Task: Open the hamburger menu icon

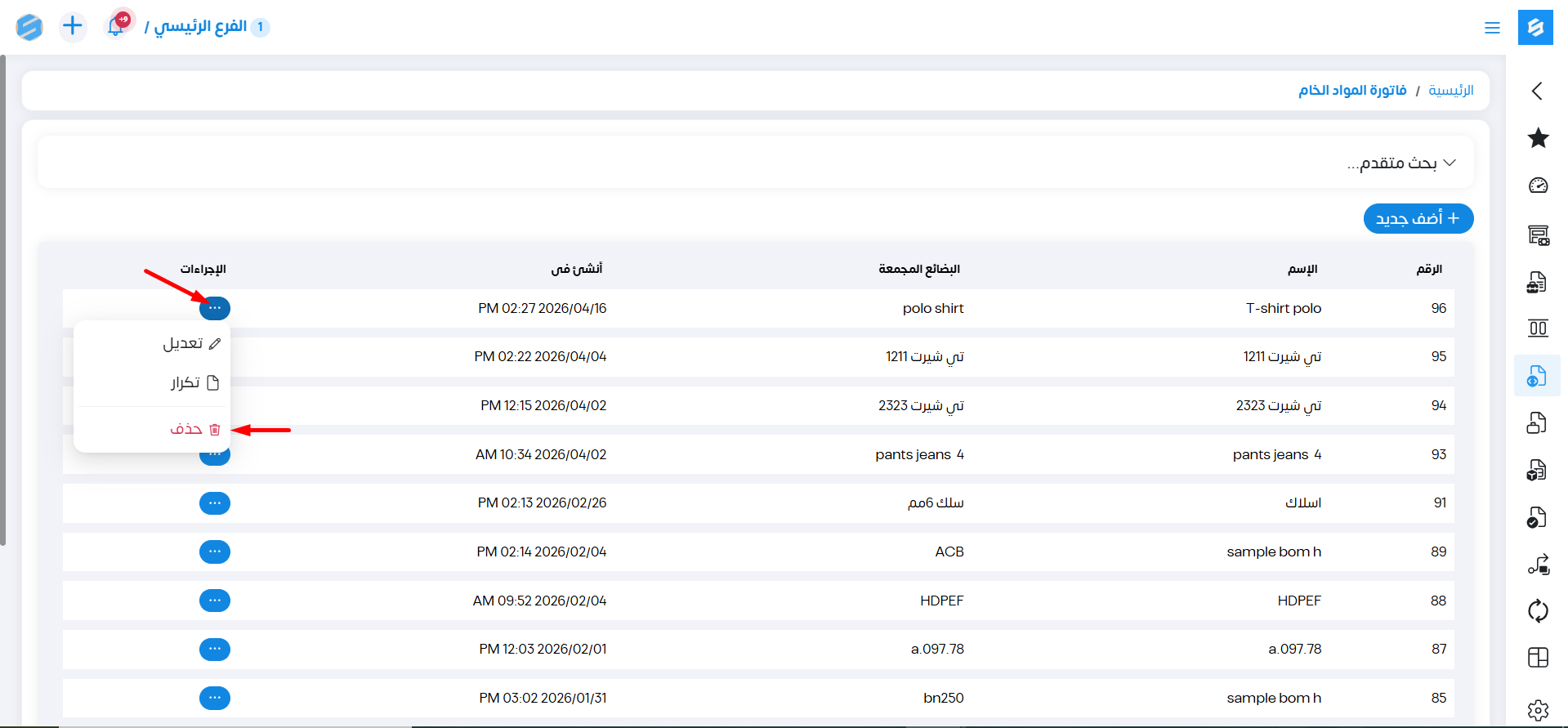Action: (1492, 28)
